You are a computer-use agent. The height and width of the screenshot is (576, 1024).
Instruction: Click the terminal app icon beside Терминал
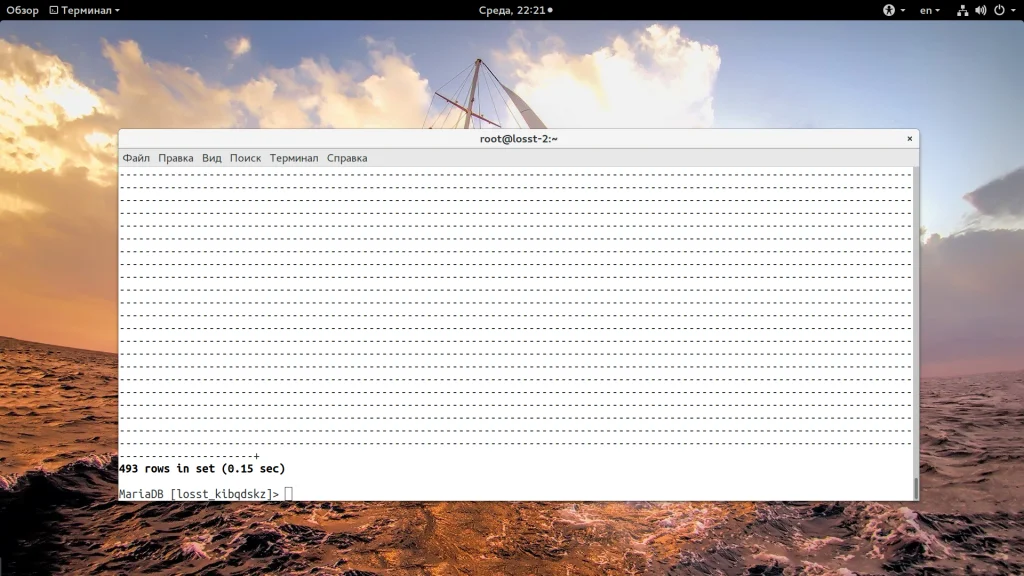54,10
